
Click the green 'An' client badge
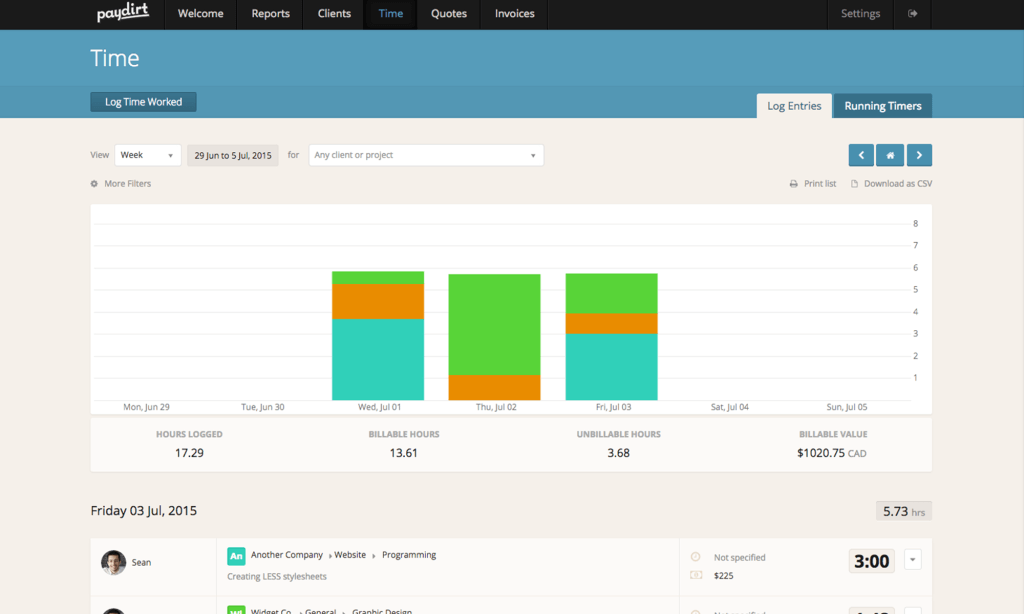coord(236,555)
